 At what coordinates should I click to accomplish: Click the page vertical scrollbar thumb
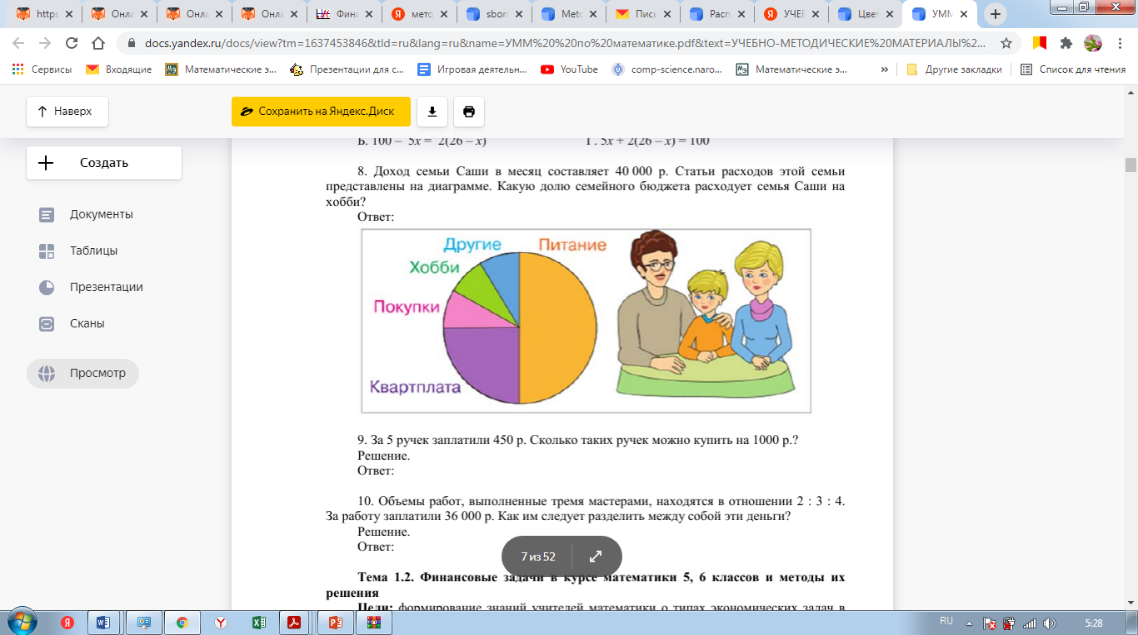point(1130,165)
